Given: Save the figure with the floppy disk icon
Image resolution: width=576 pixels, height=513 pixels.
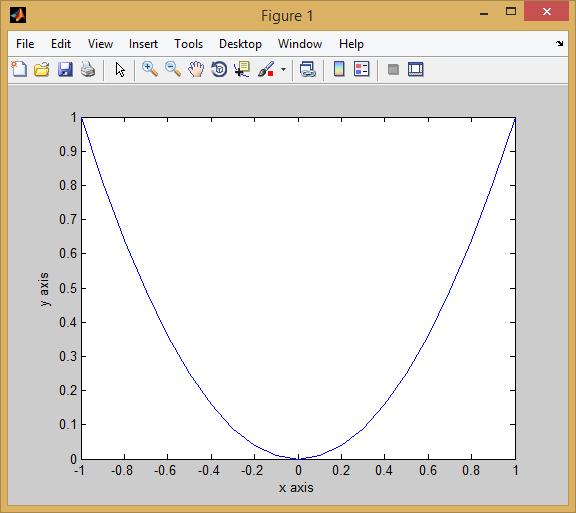Looking at the screenshot, I should [x=65, y=69].
